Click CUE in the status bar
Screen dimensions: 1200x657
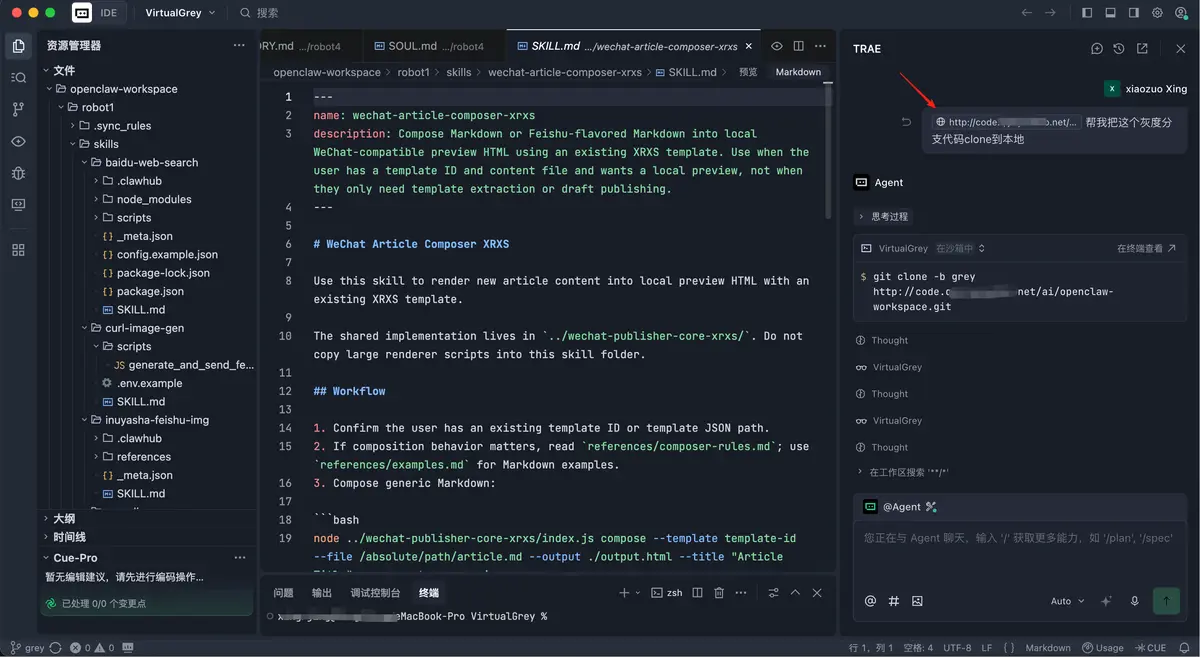[1151, 648]
